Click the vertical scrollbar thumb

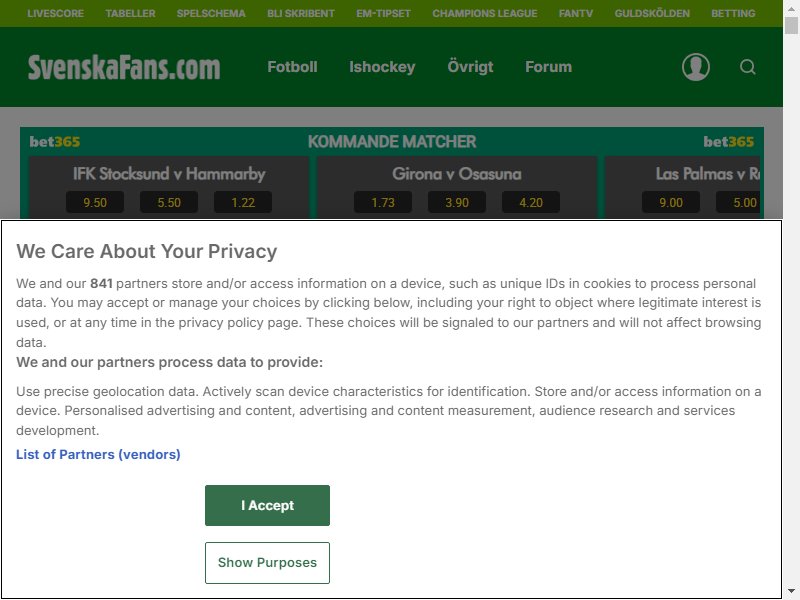(791, 25)
